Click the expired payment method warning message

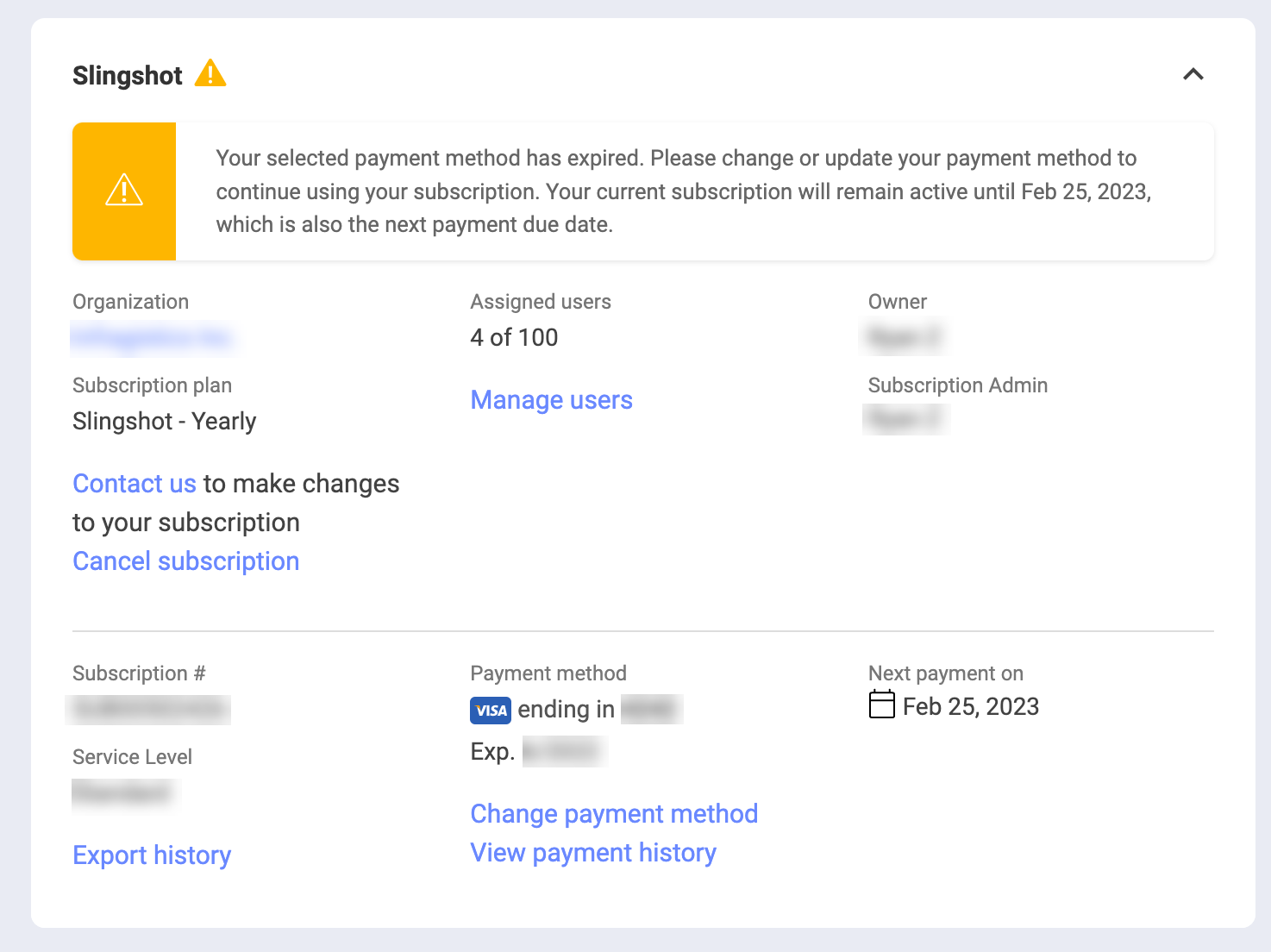(683, 191)
